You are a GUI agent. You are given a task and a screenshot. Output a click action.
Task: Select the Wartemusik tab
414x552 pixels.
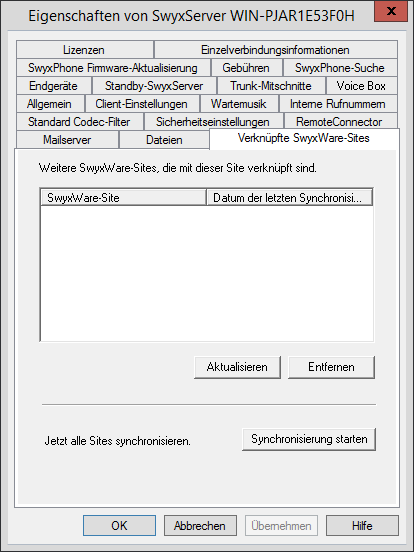[x=239, y=104]
